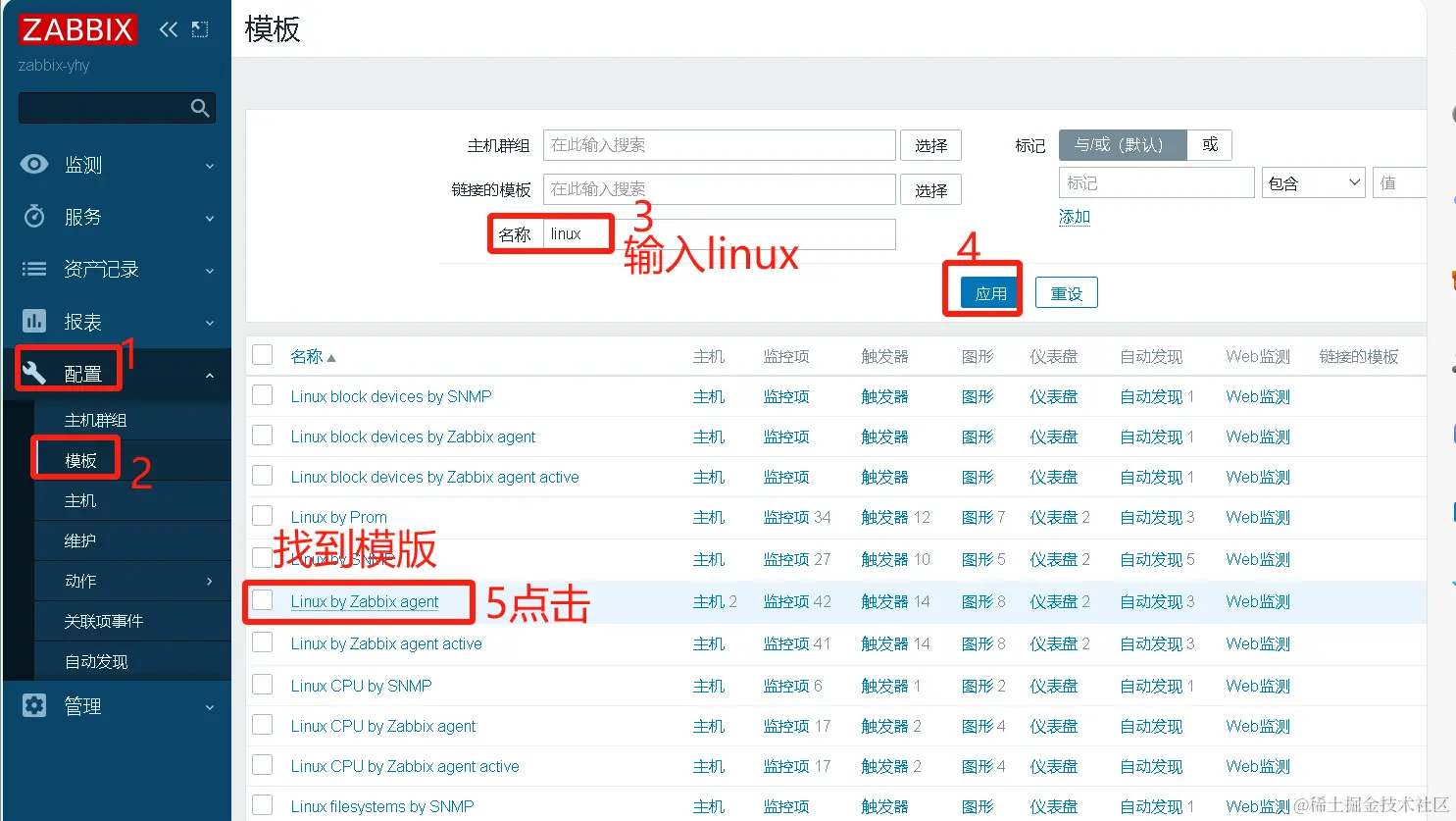Click the ZABBIX logo
Viewport: 1456px width, 821px height.
(x=77, y=29)
